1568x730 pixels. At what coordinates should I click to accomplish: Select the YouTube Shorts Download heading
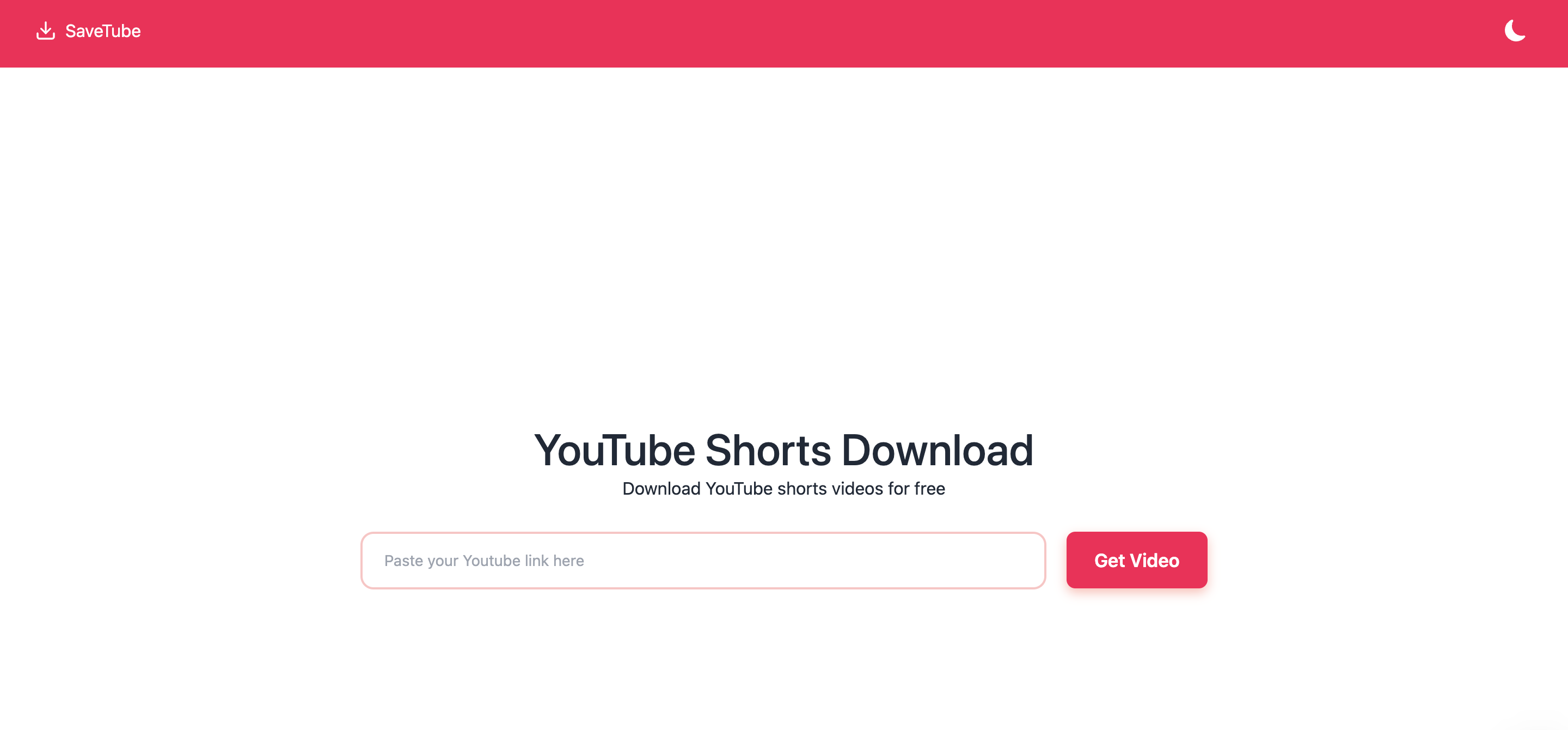(784, 451)
